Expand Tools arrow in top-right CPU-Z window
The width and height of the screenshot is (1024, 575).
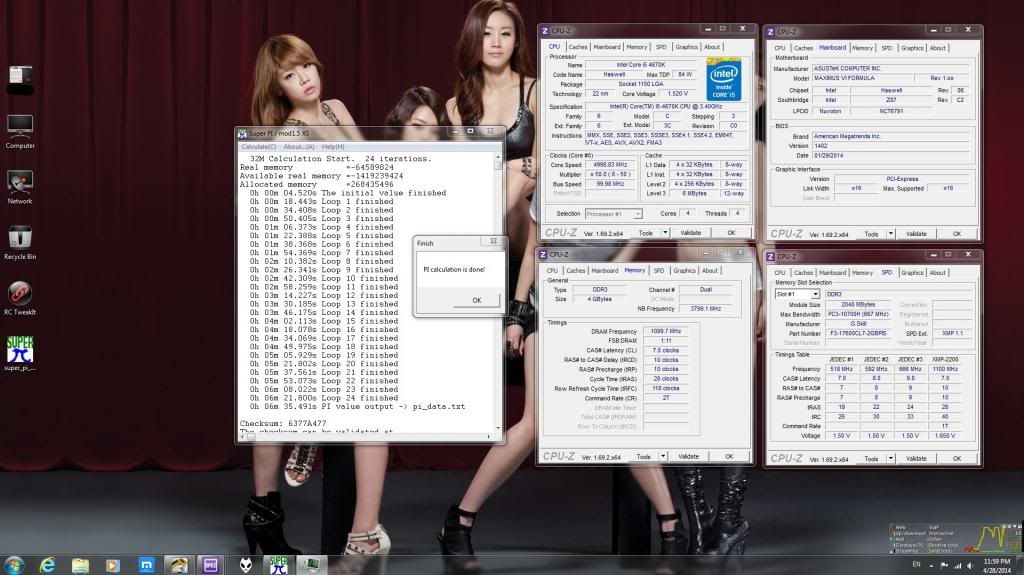[x=890, y=234]
